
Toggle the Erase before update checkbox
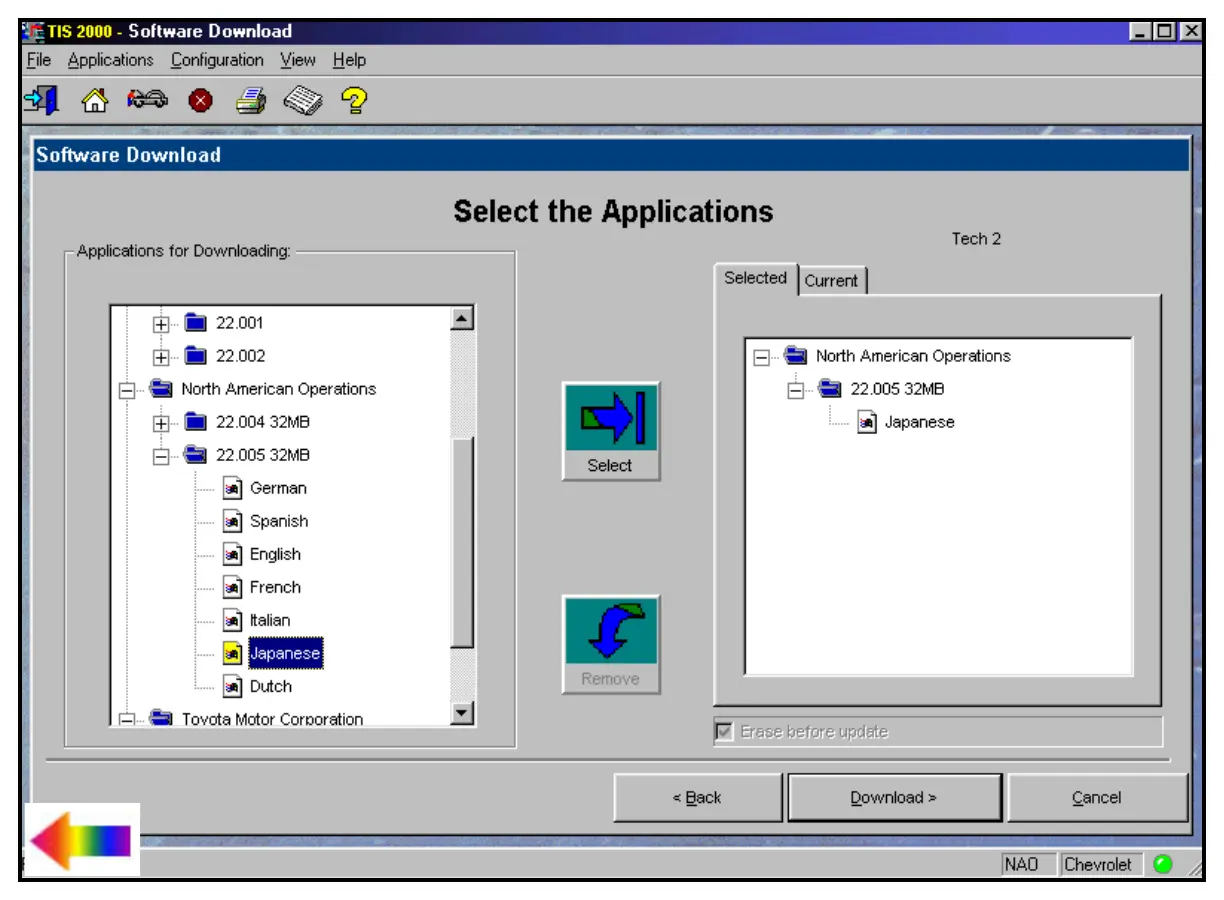tap(724, 732)
